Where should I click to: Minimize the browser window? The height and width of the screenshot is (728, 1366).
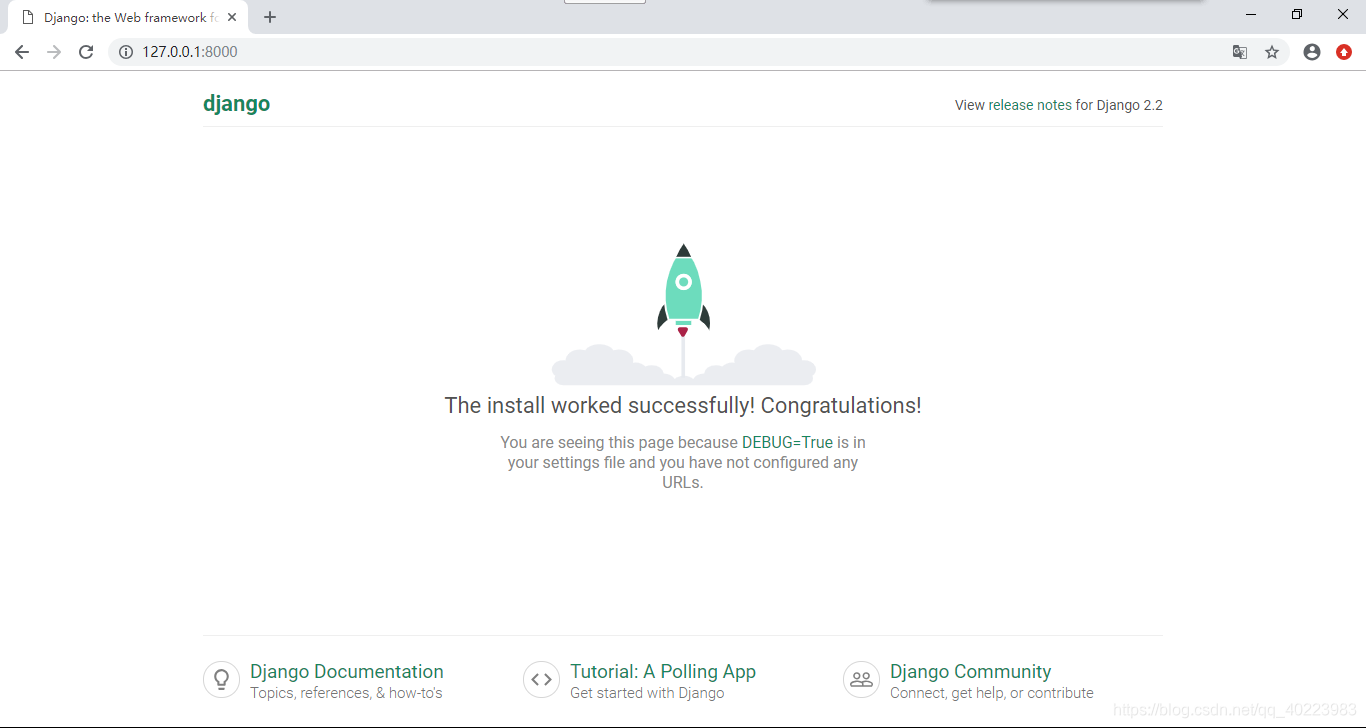pos(1251,14)
